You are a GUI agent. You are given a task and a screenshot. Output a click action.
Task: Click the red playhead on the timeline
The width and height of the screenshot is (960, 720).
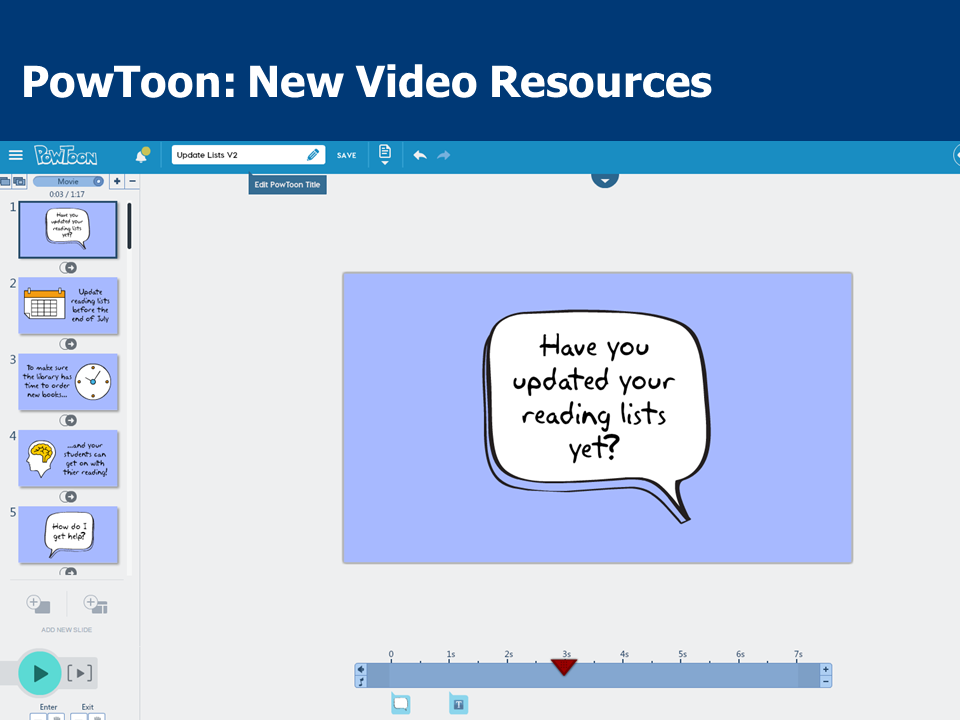pos(564,666)
